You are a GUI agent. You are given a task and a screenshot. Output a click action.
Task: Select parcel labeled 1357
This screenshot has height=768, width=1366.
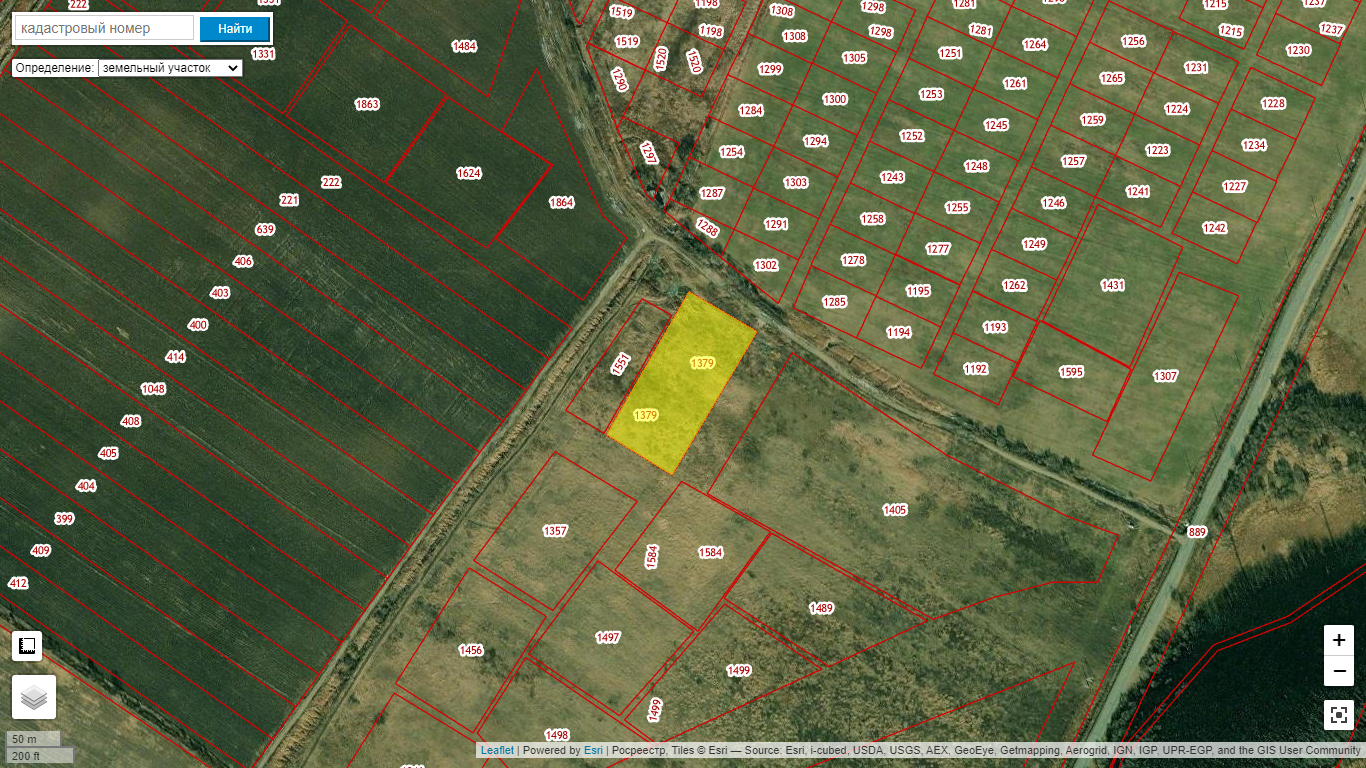(x=555, y=530)
